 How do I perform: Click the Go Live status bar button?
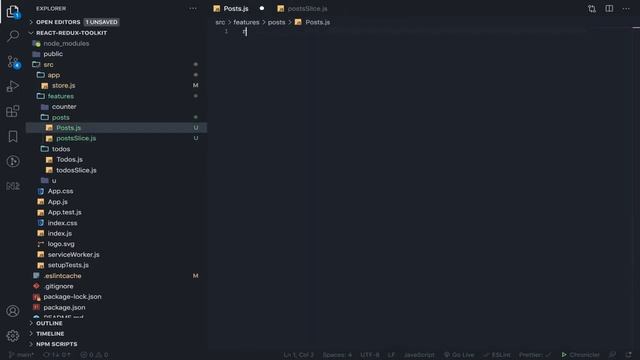click(x=459, y=355)
